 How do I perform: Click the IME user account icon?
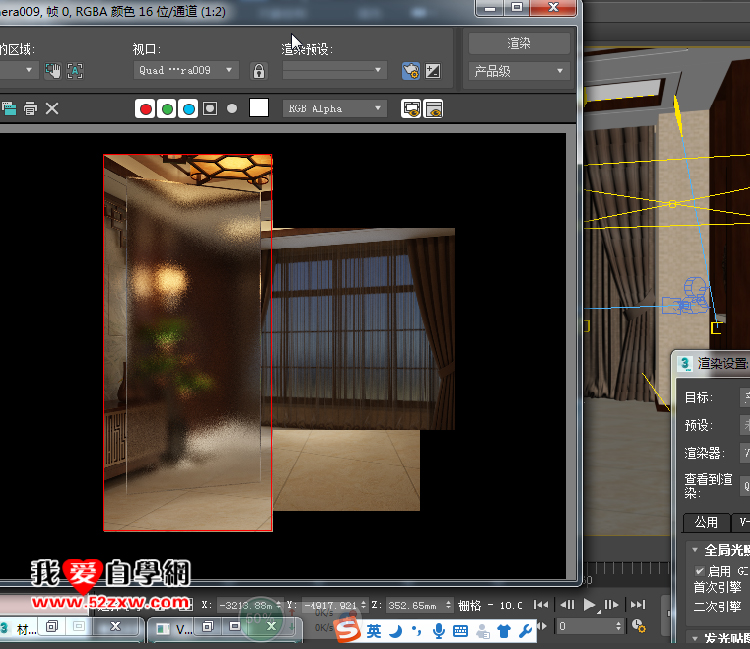pos(483,631)
